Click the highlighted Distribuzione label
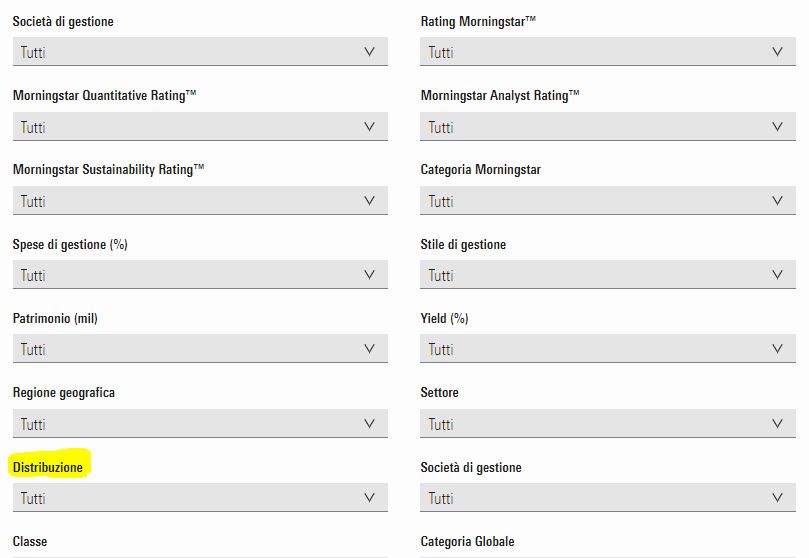Viewport: 809px width, 558px height. (x=48, y=467)
